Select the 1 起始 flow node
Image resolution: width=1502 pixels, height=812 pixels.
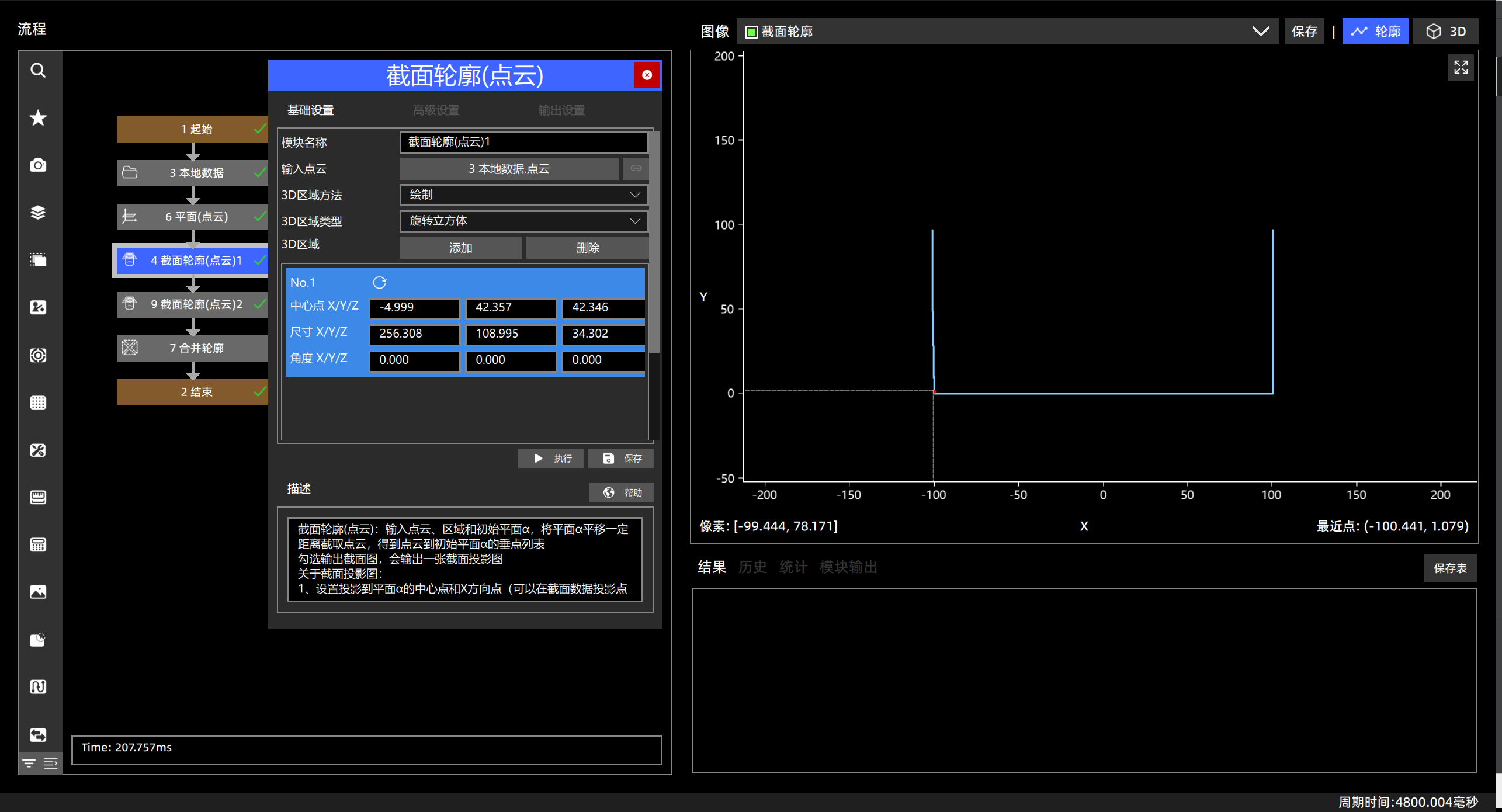tap(192, 129)
